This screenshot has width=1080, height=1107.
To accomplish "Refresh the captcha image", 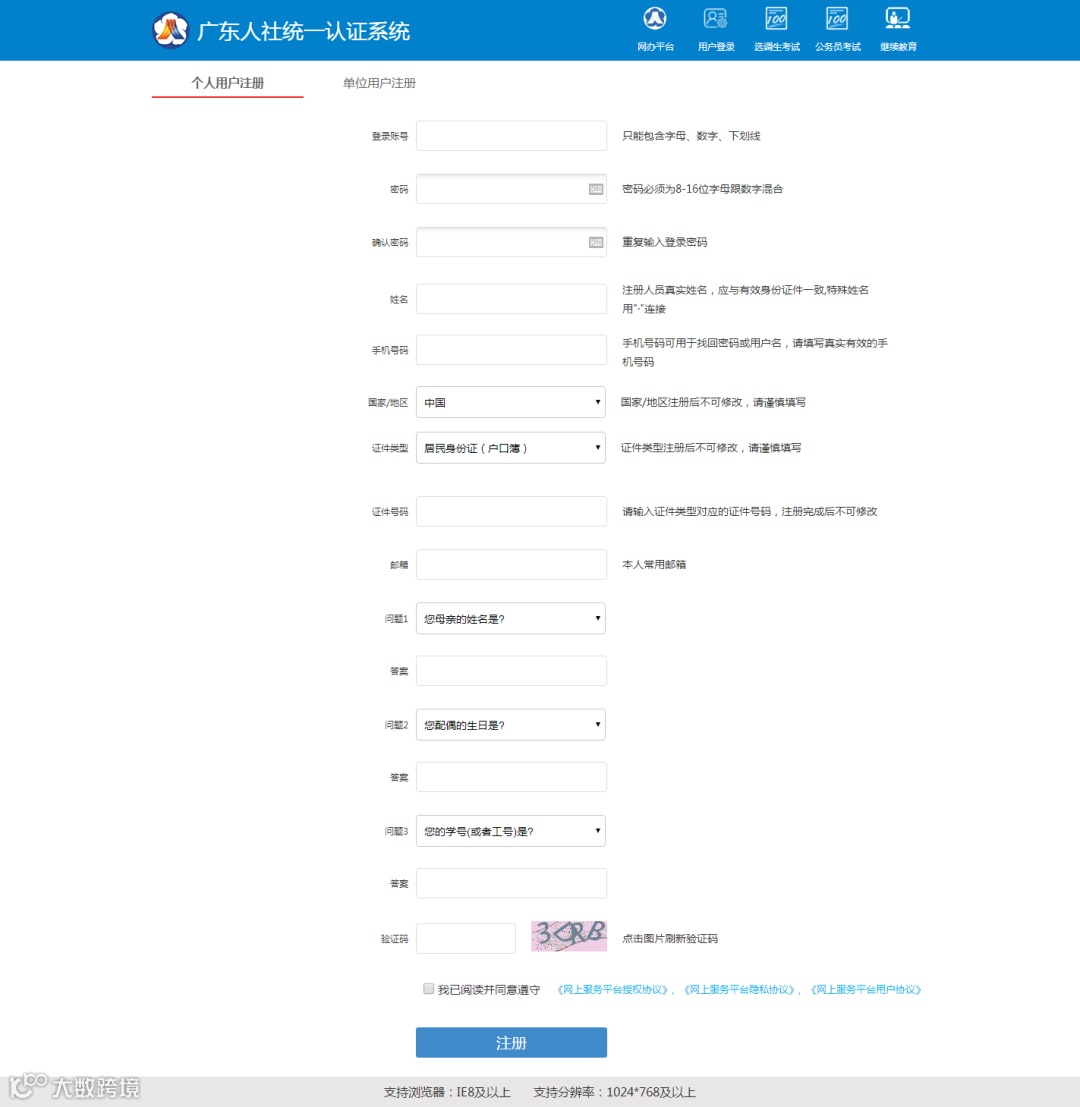I will (569, 936).
